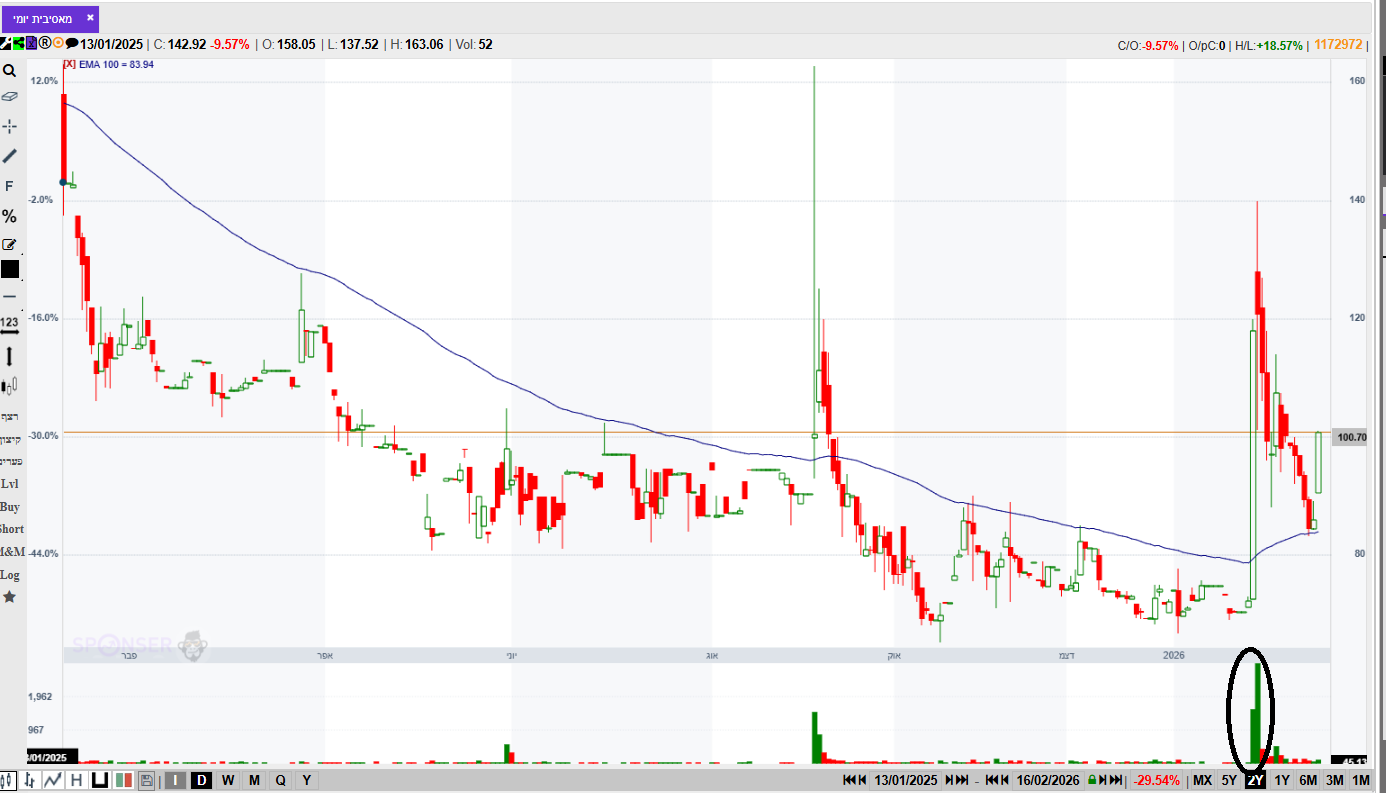The image size is (1386, 793).
Task: Select the horizontal line style tool
Action: [9, 297]
